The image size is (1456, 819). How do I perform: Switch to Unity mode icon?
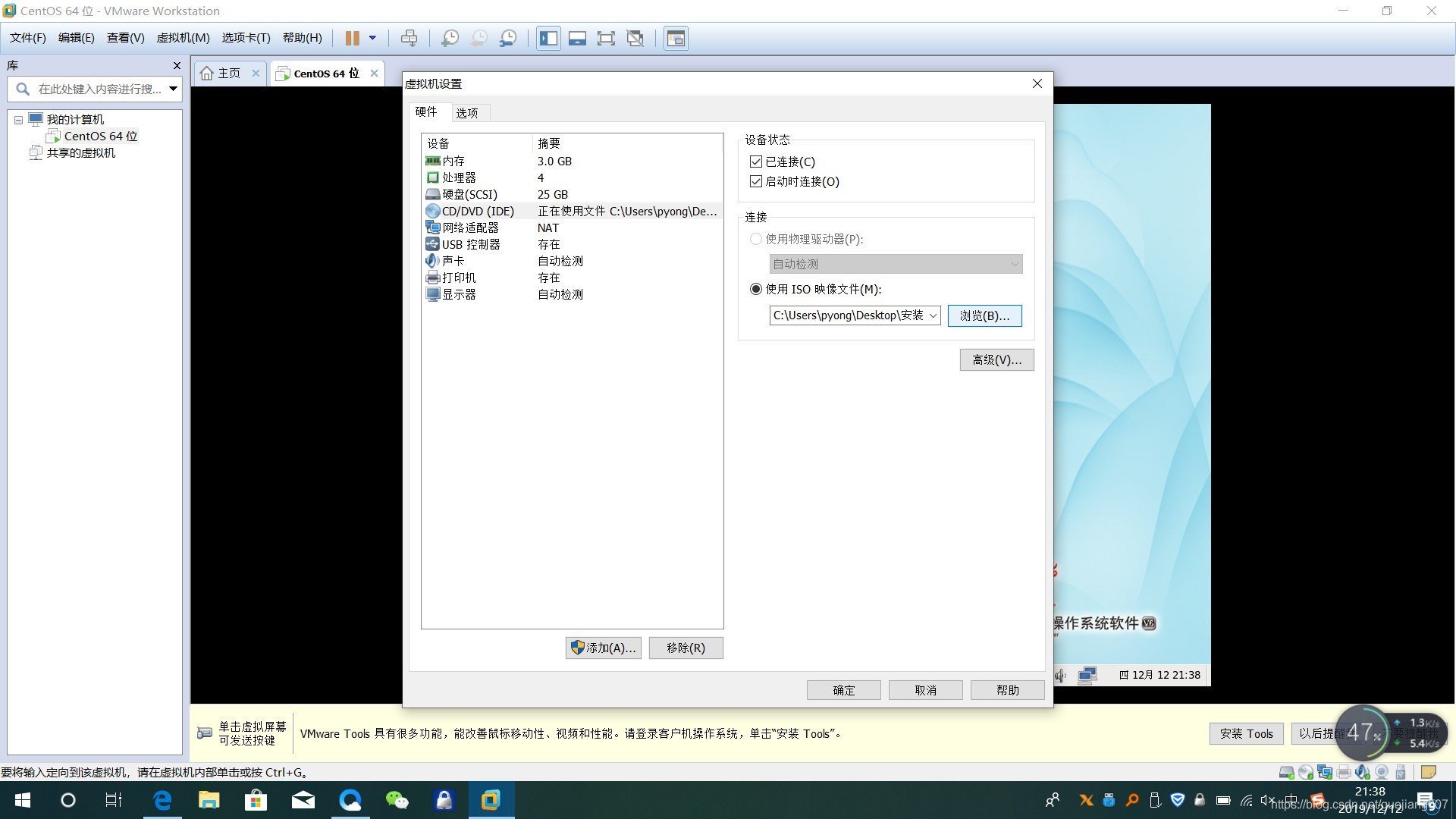click(x=635, y=38)
